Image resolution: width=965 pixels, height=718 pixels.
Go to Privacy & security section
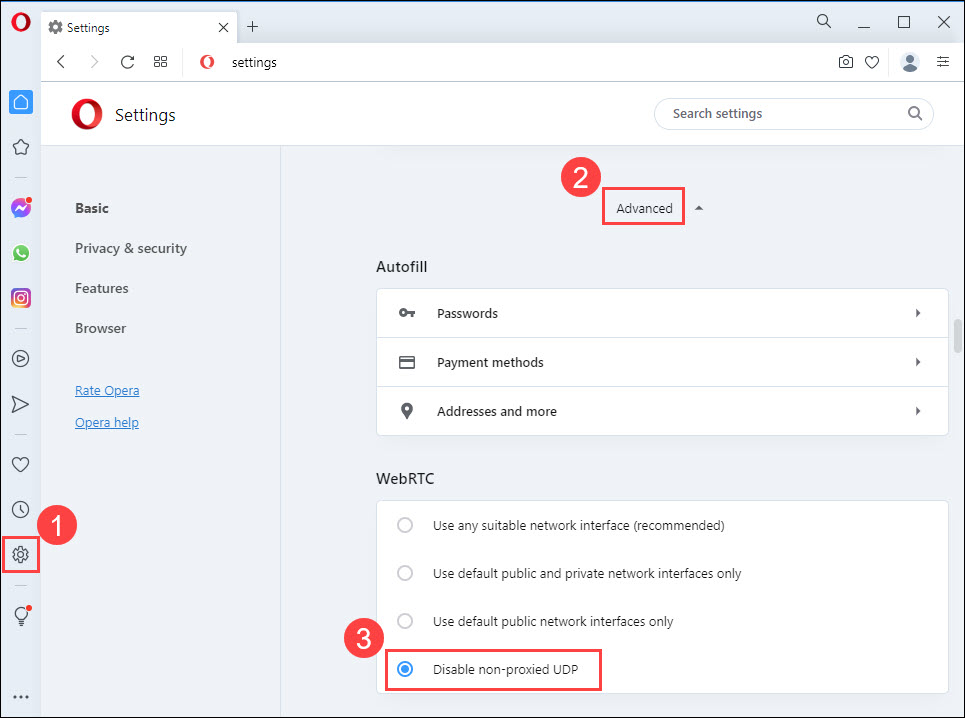tap(131, 249)
